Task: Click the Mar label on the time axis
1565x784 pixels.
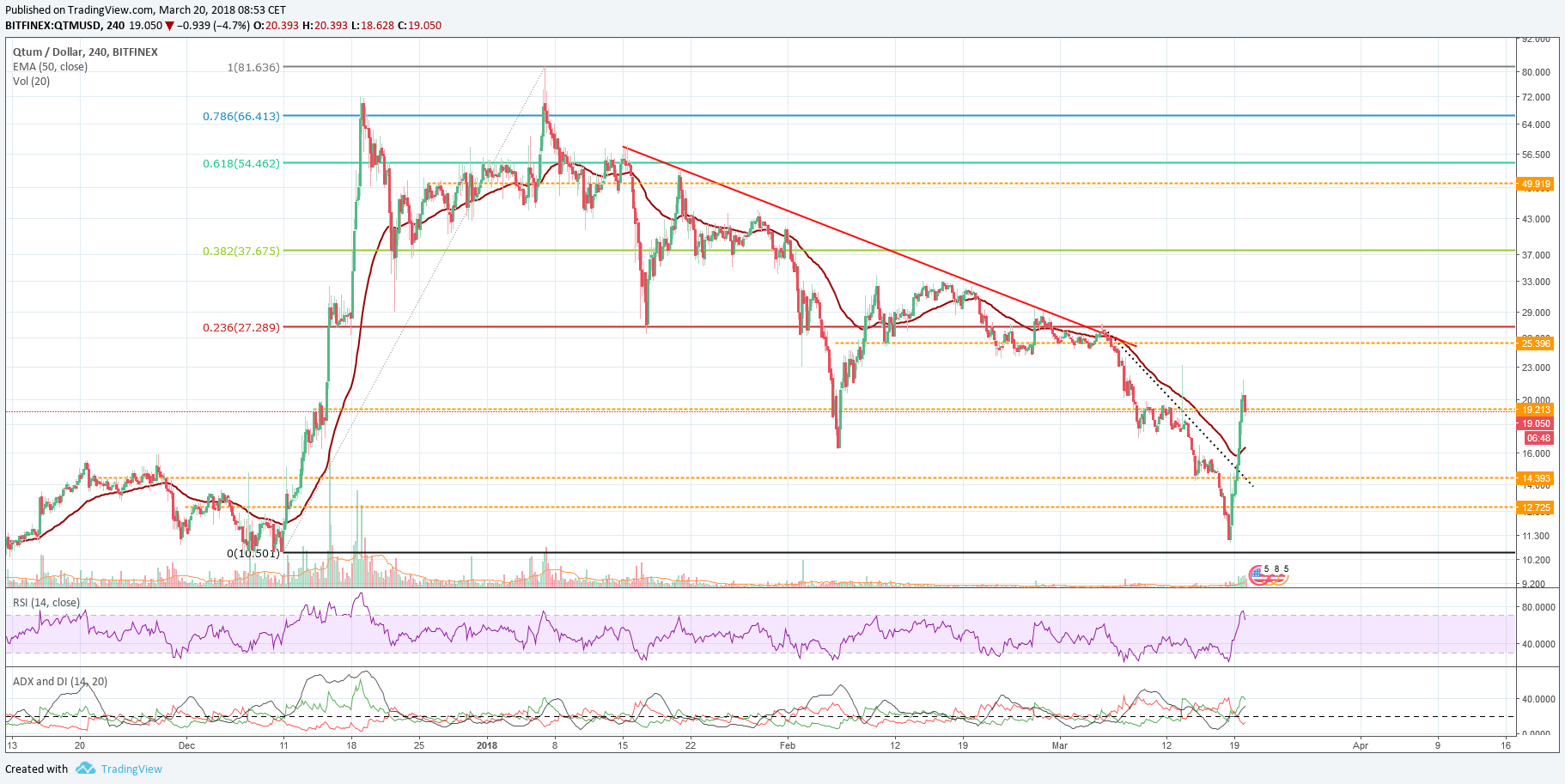Action: [1060, 745]
